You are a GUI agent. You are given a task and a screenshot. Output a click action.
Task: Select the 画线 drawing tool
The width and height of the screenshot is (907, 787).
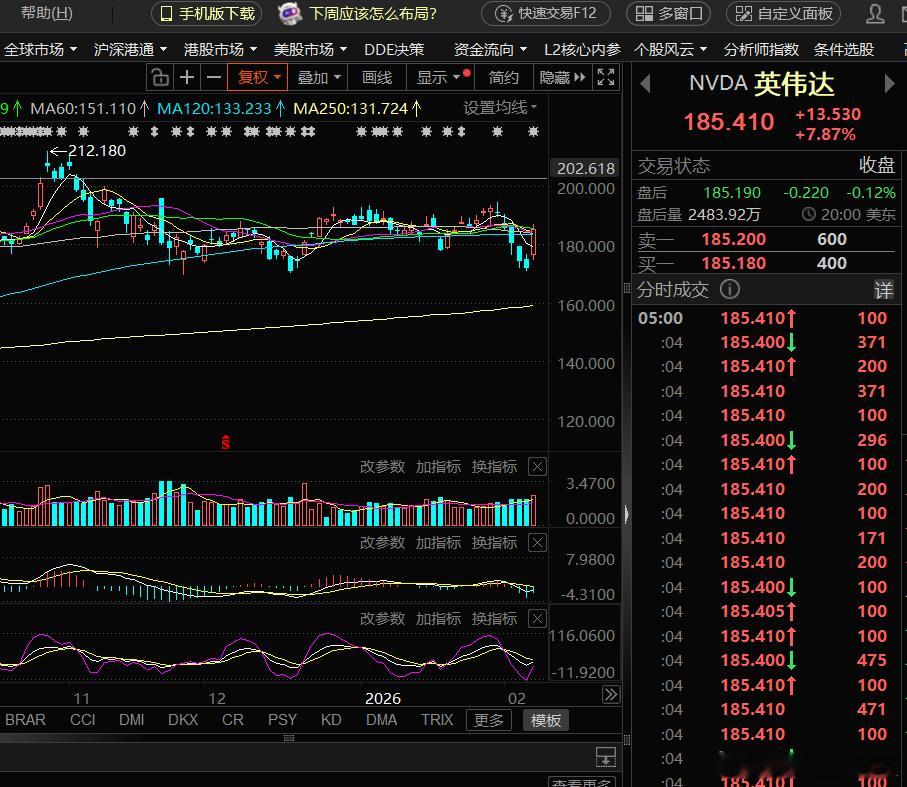click(x=377, y=77)
